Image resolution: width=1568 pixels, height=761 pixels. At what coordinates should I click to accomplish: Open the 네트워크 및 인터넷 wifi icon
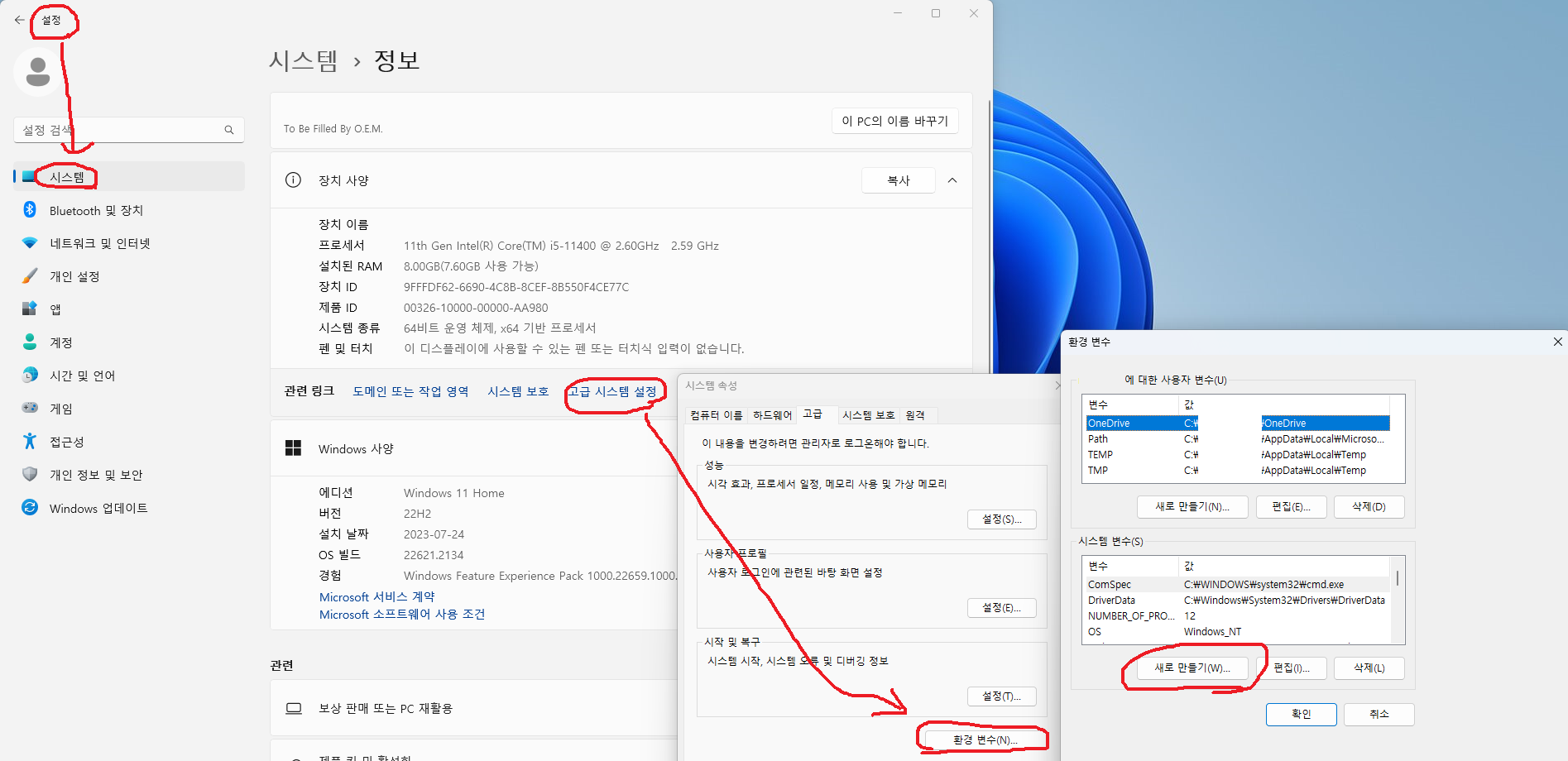(x=30, y=243)
